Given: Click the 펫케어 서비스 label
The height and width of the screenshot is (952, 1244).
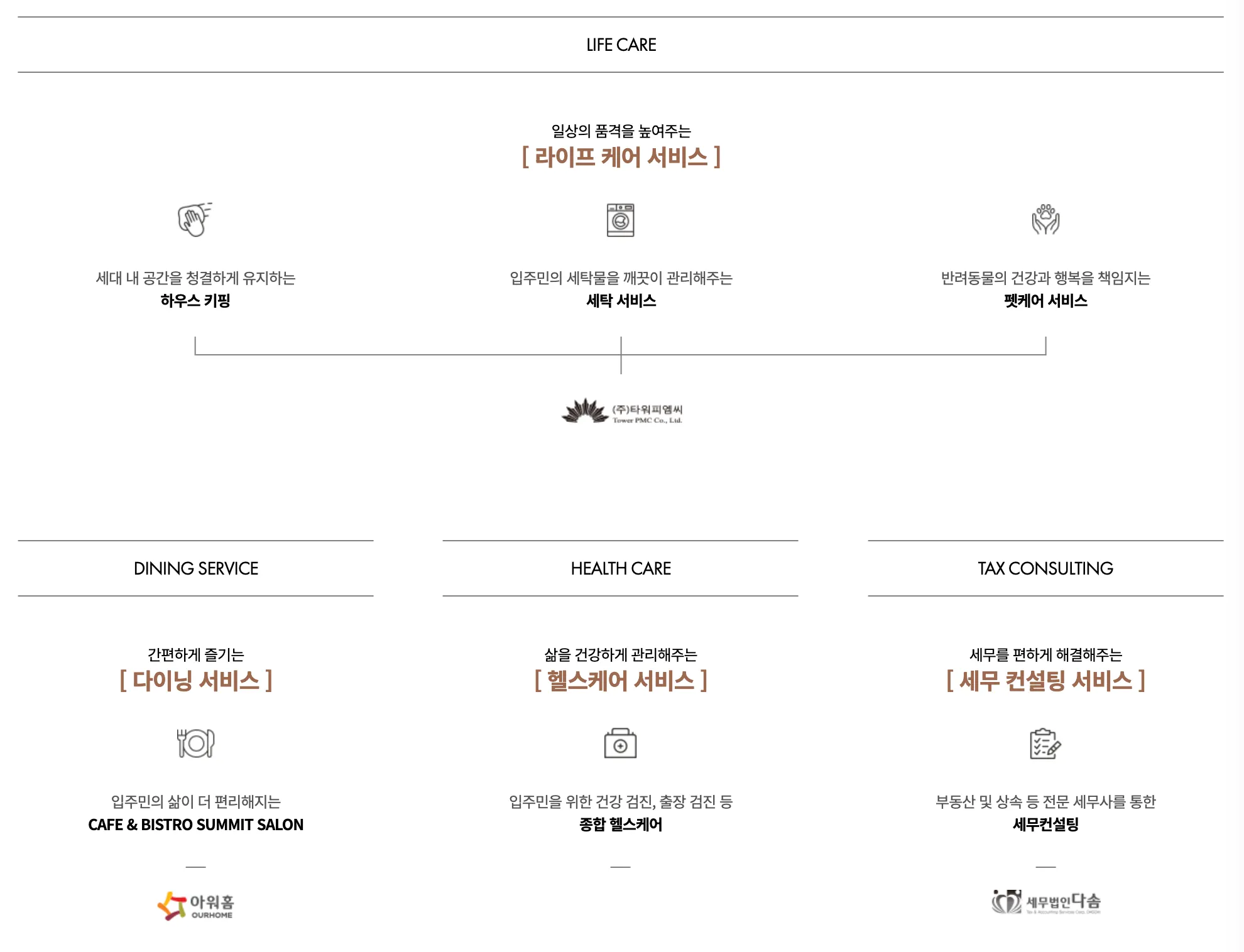Looking at the screenshot, I should coord(1045,301).
